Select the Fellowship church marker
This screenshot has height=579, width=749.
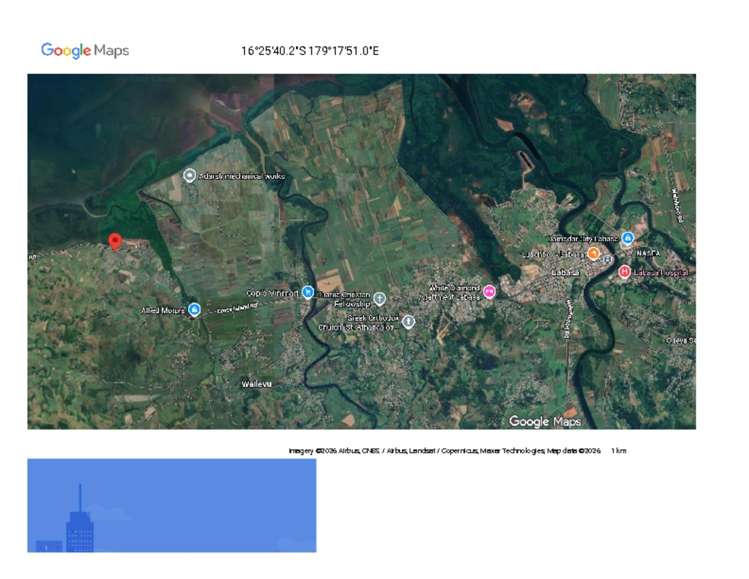pyautogui.click(x=379, y=299)
